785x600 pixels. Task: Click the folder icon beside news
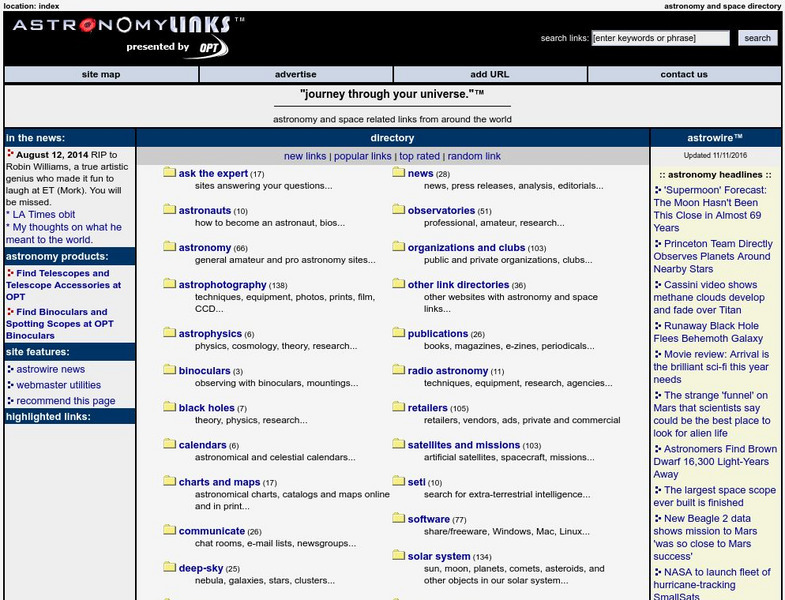[399, 173]
